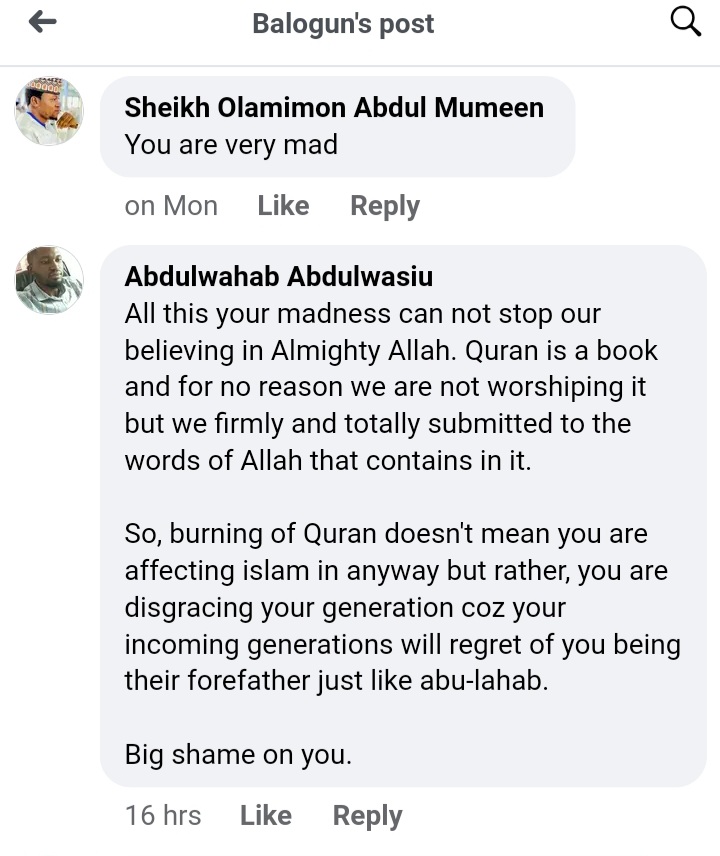720x856 pixels.
Task: Reply to Sheikh Olamimon's comment
Action: [x=384, y=206]
